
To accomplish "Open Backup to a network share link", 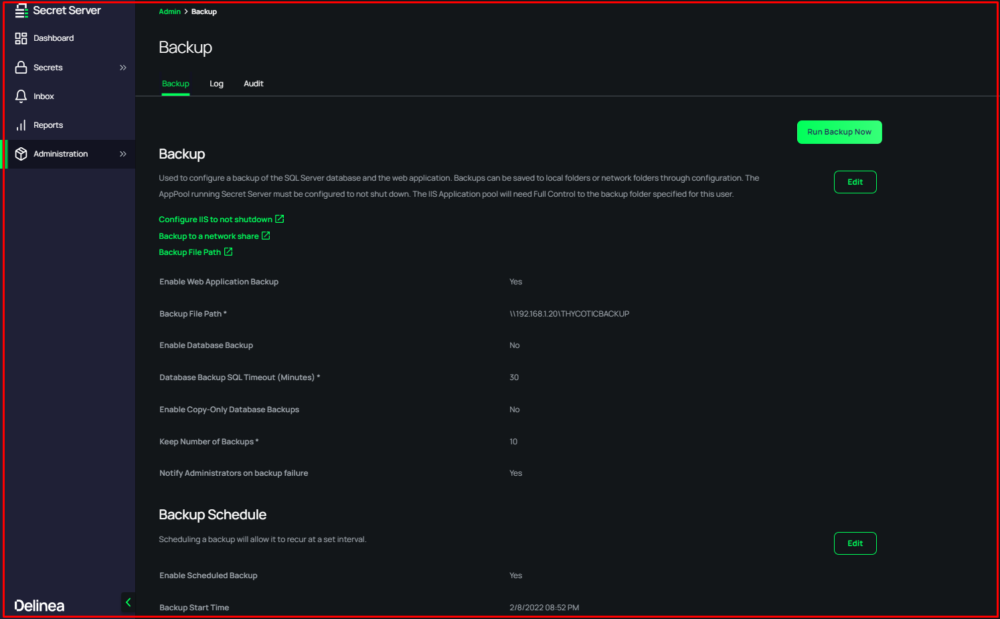I will pos(209,236).
